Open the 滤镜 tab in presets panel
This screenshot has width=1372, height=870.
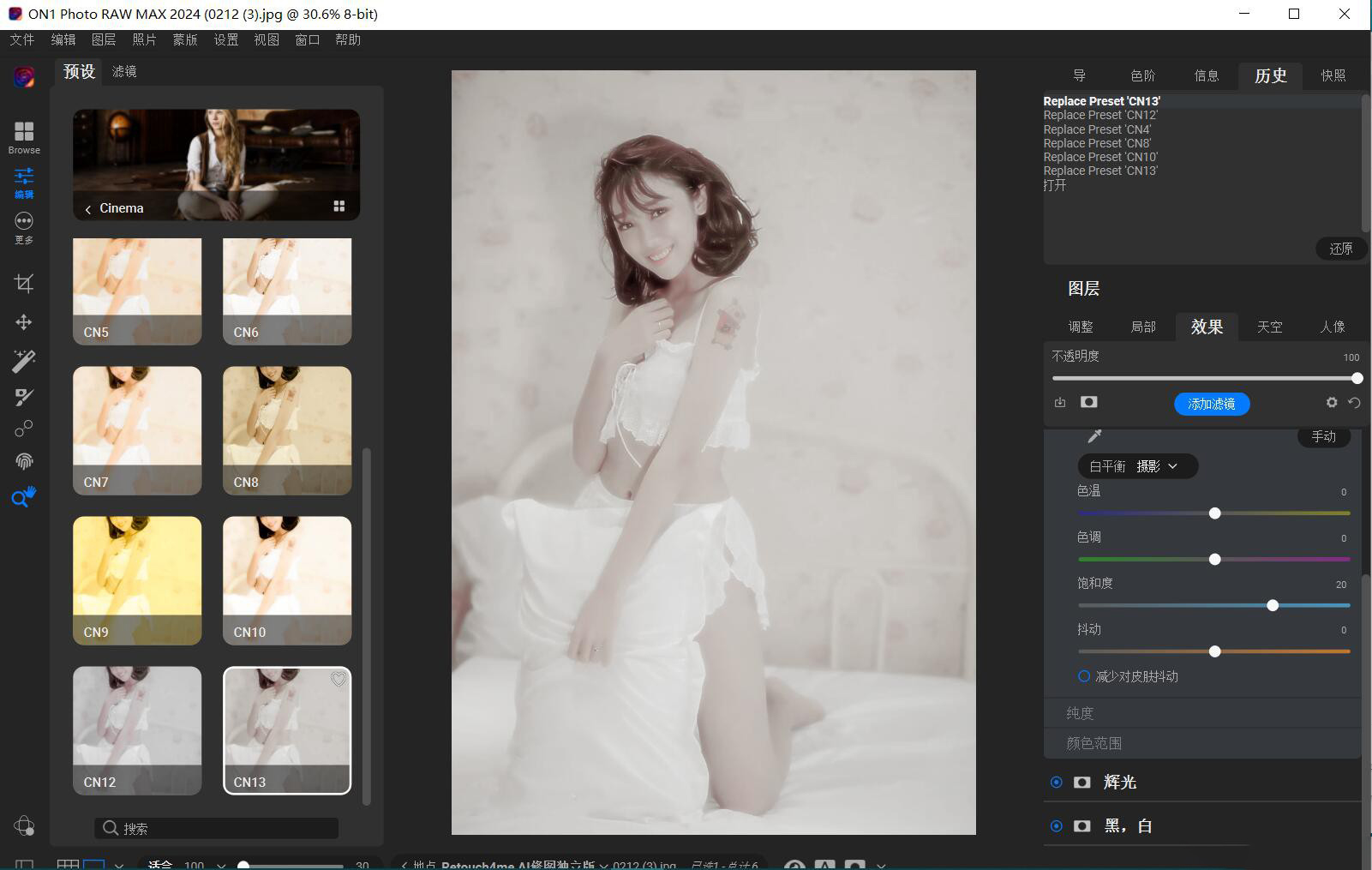[x=124, y=71]
